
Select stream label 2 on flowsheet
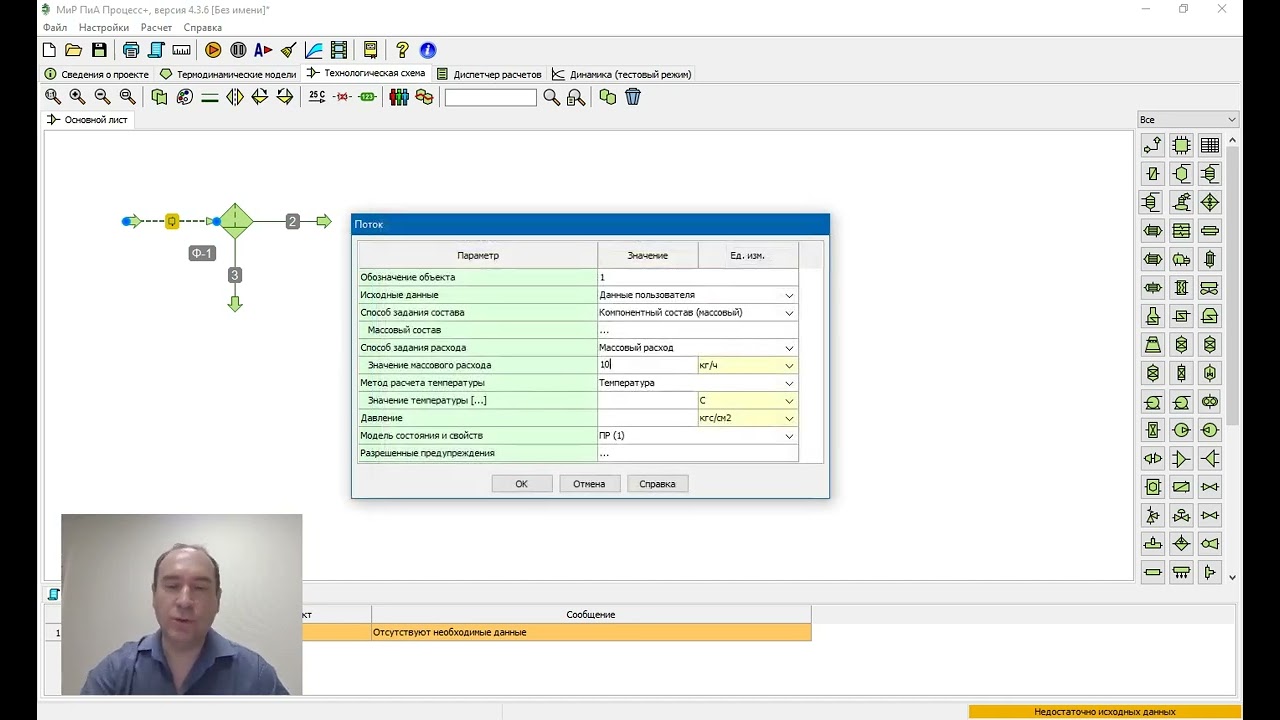pyautogui.click(x=292, y=221)
